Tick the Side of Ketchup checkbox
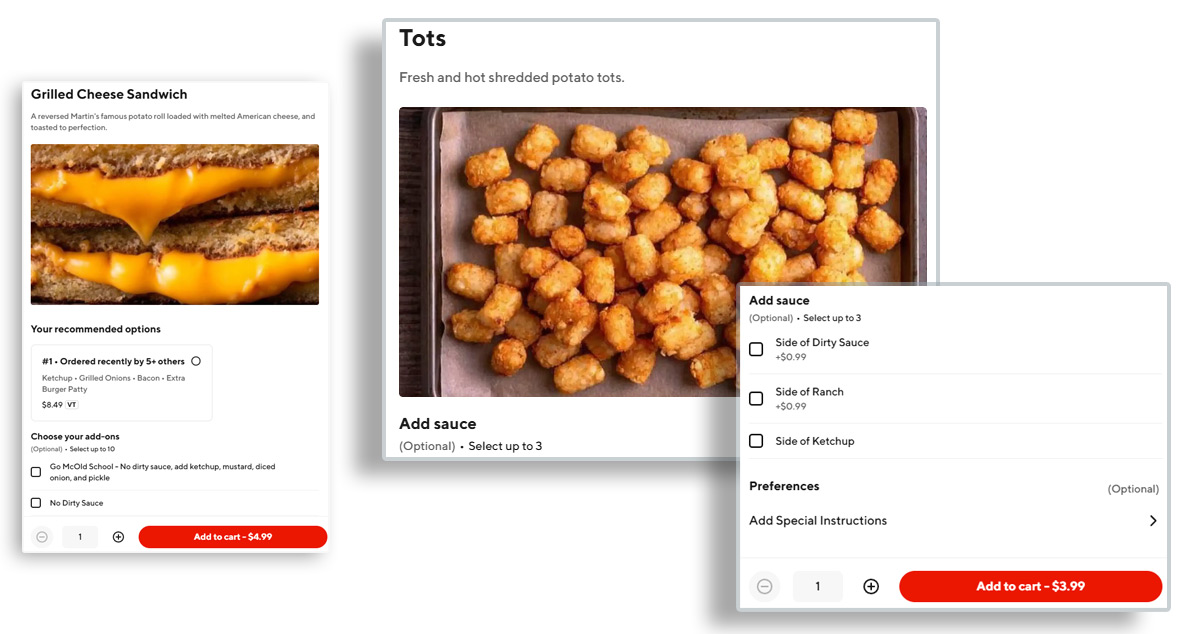 [x=756, y=441]
